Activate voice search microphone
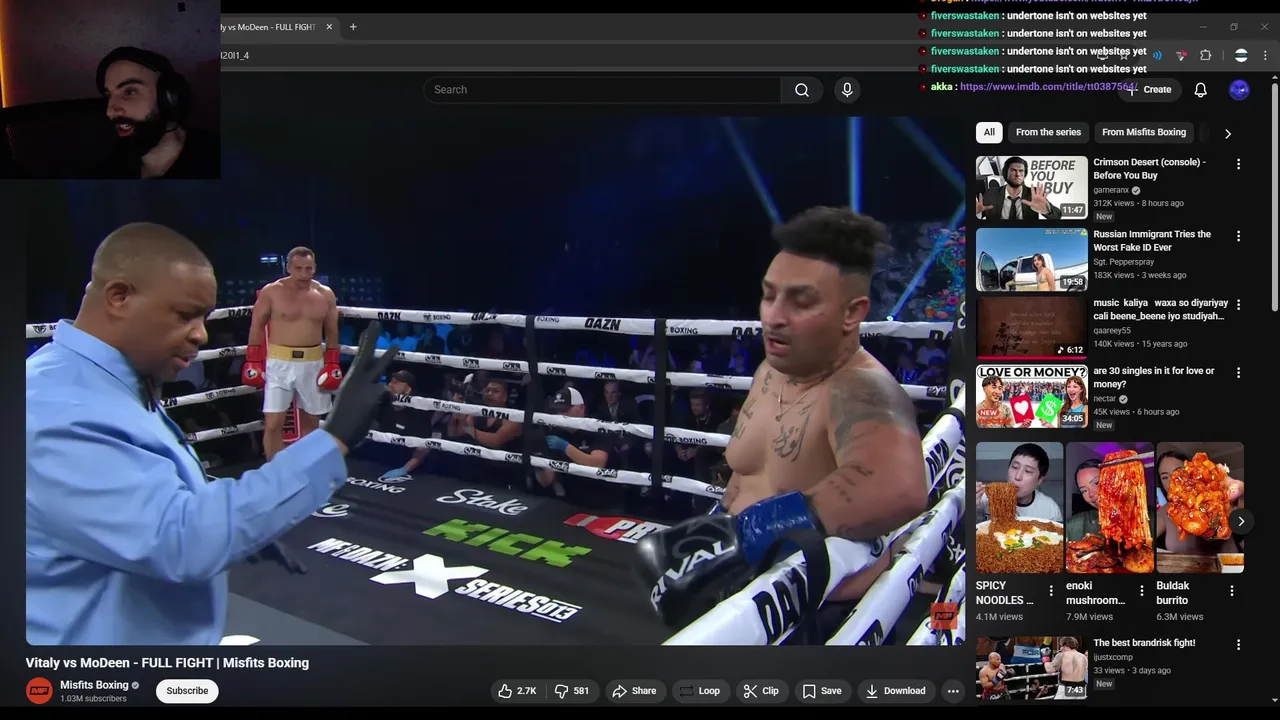 click(x=847, y=90)
